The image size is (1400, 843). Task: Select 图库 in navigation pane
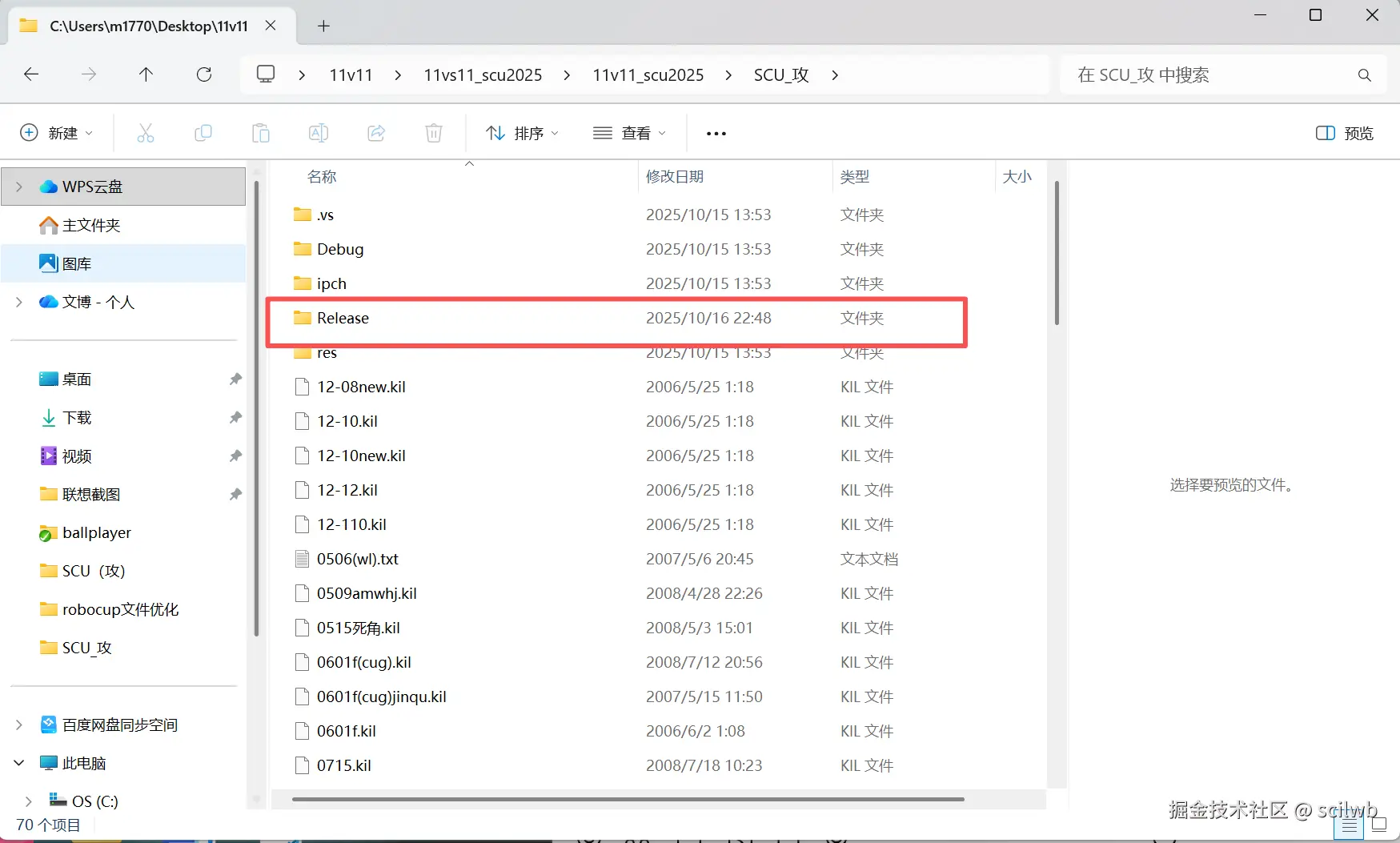point(123,263)
